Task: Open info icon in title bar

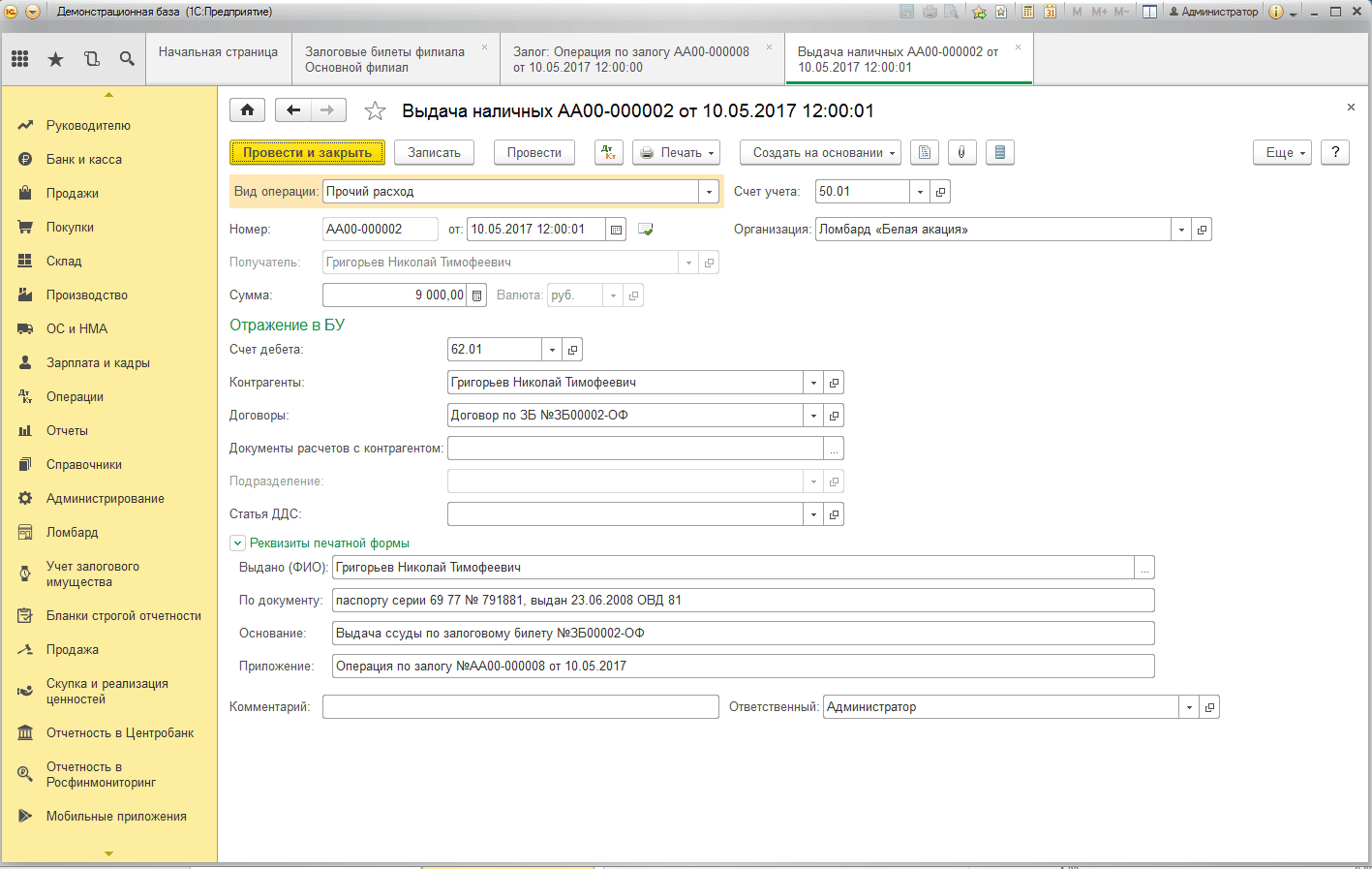Action: [1276, 12]
